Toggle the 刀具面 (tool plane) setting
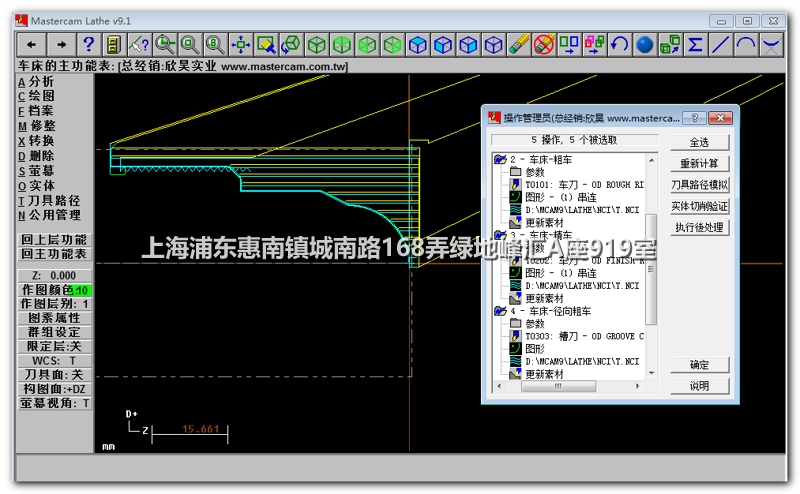800x494 pixels. coord(55,374)
